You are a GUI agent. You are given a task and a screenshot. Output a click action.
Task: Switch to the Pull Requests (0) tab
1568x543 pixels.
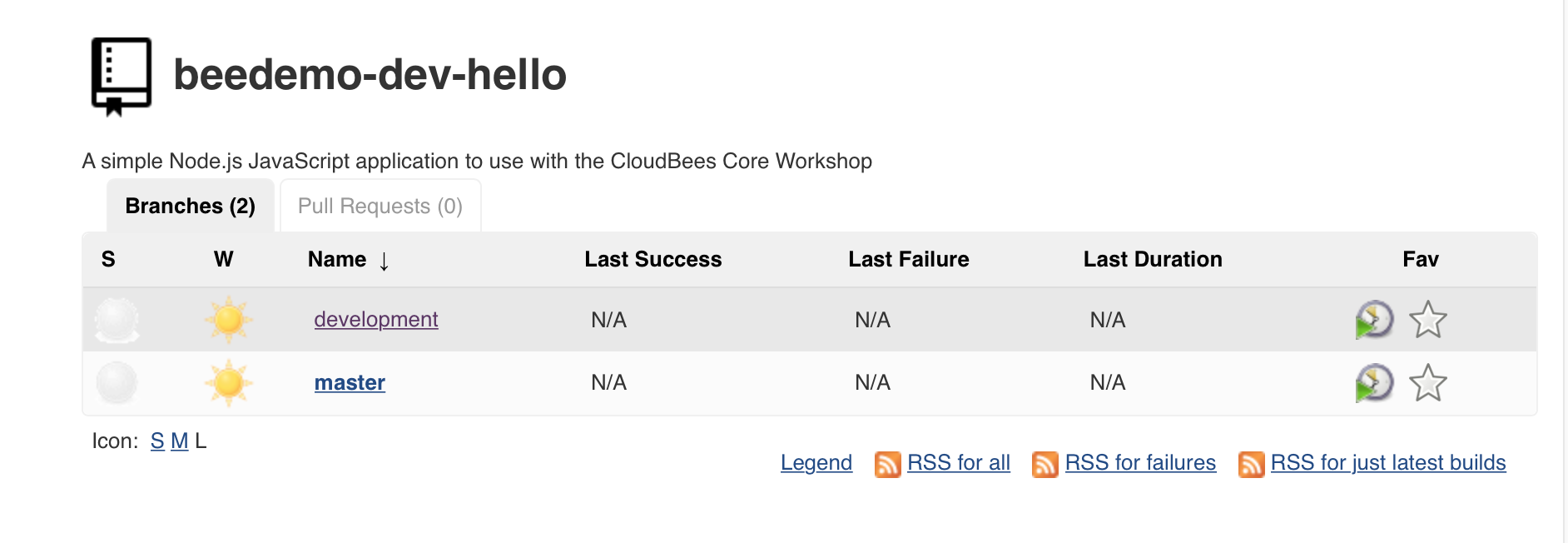pos(380,206)
